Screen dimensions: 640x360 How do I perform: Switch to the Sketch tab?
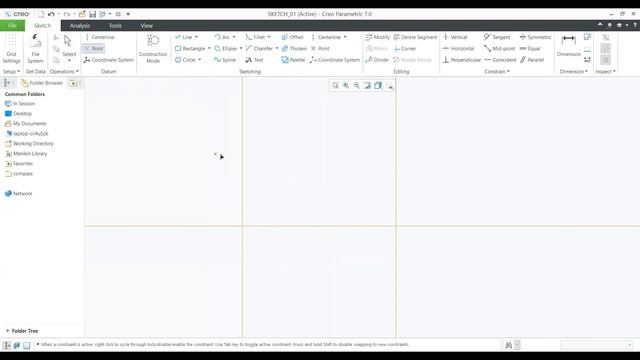tap(42, 26)
